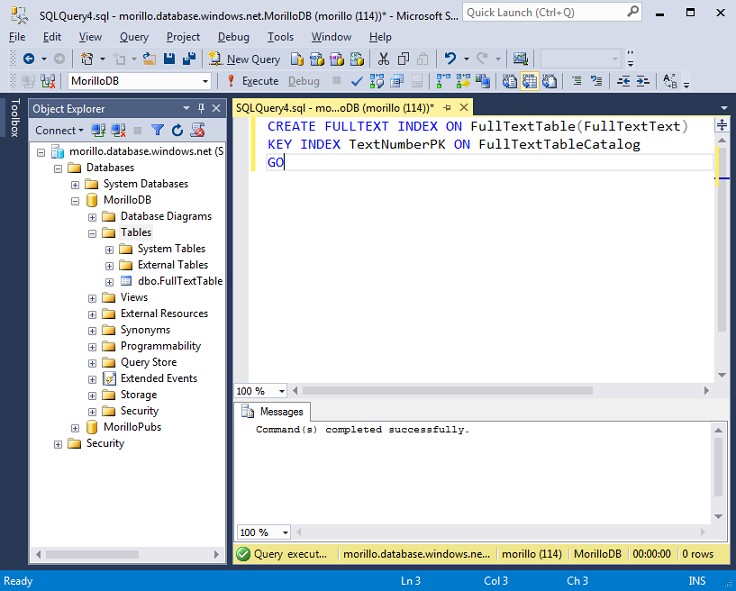736x591 pixels.
Task: Open the MorilloDB database dropdown
Action: (205, 81)
